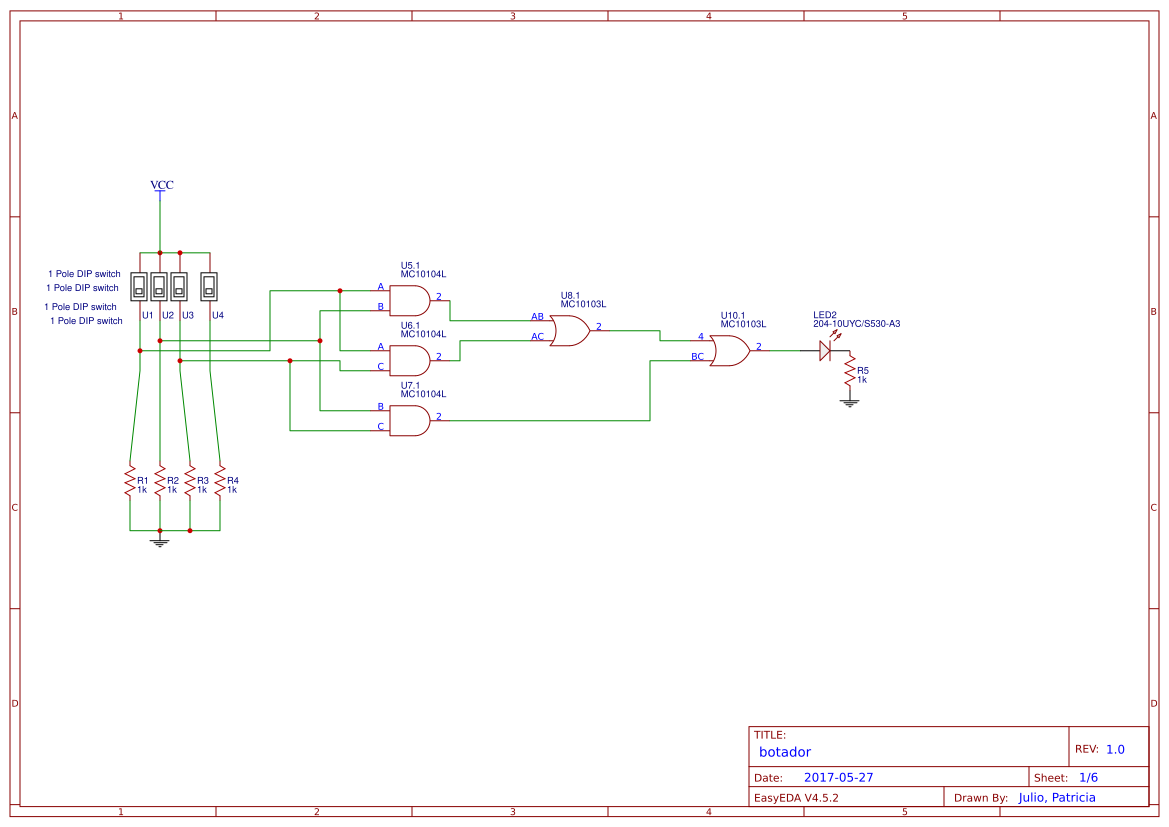Click the sheet number 1/6
This screenshot has height=827, width=1169.
pos(1090,776)
